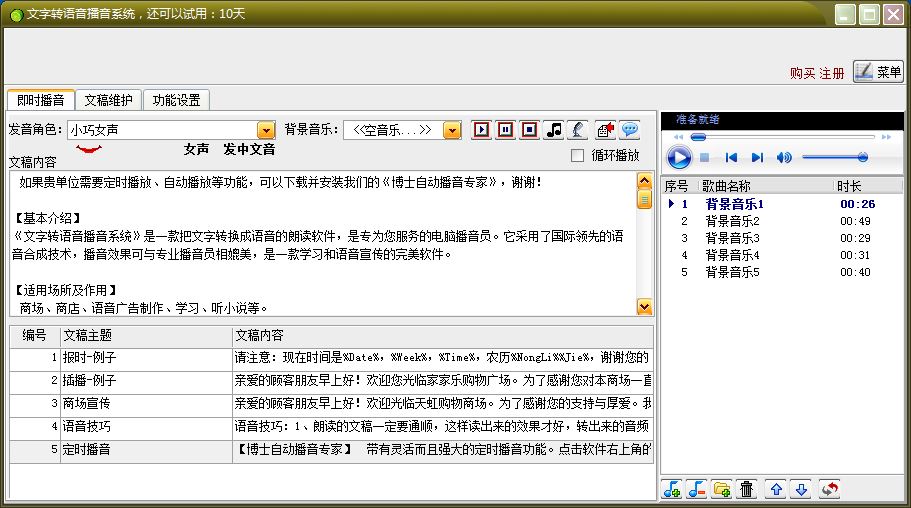This screenshot has height=508, width=911.
Task: Click the music note toolbar icon
Action: point(554,130)
